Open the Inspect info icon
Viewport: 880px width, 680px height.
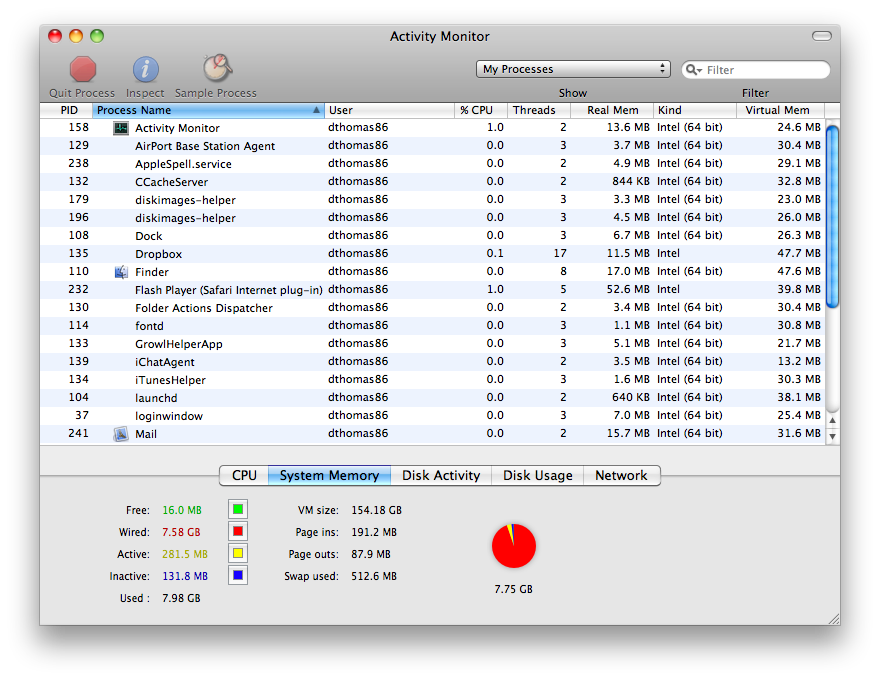tap(145, 70)
